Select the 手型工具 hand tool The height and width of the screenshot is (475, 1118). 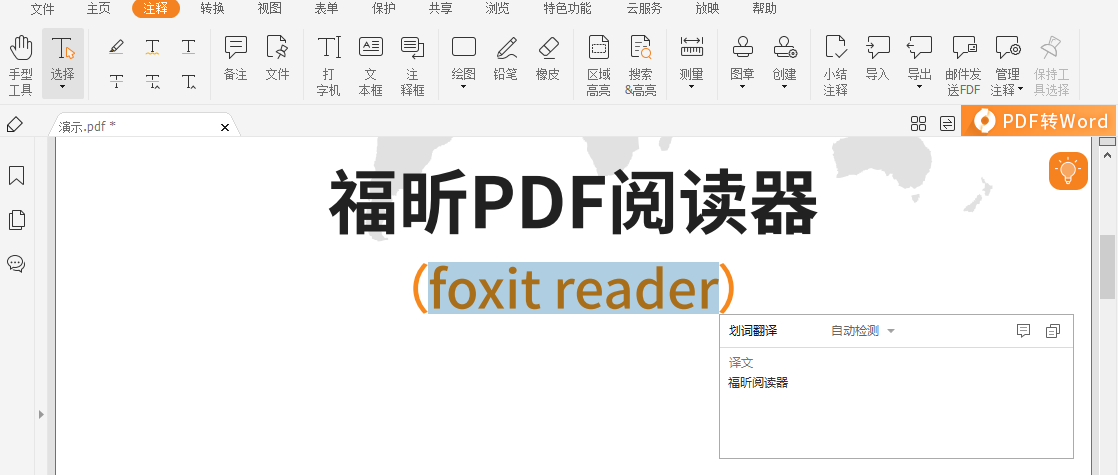tap(21, 65)
